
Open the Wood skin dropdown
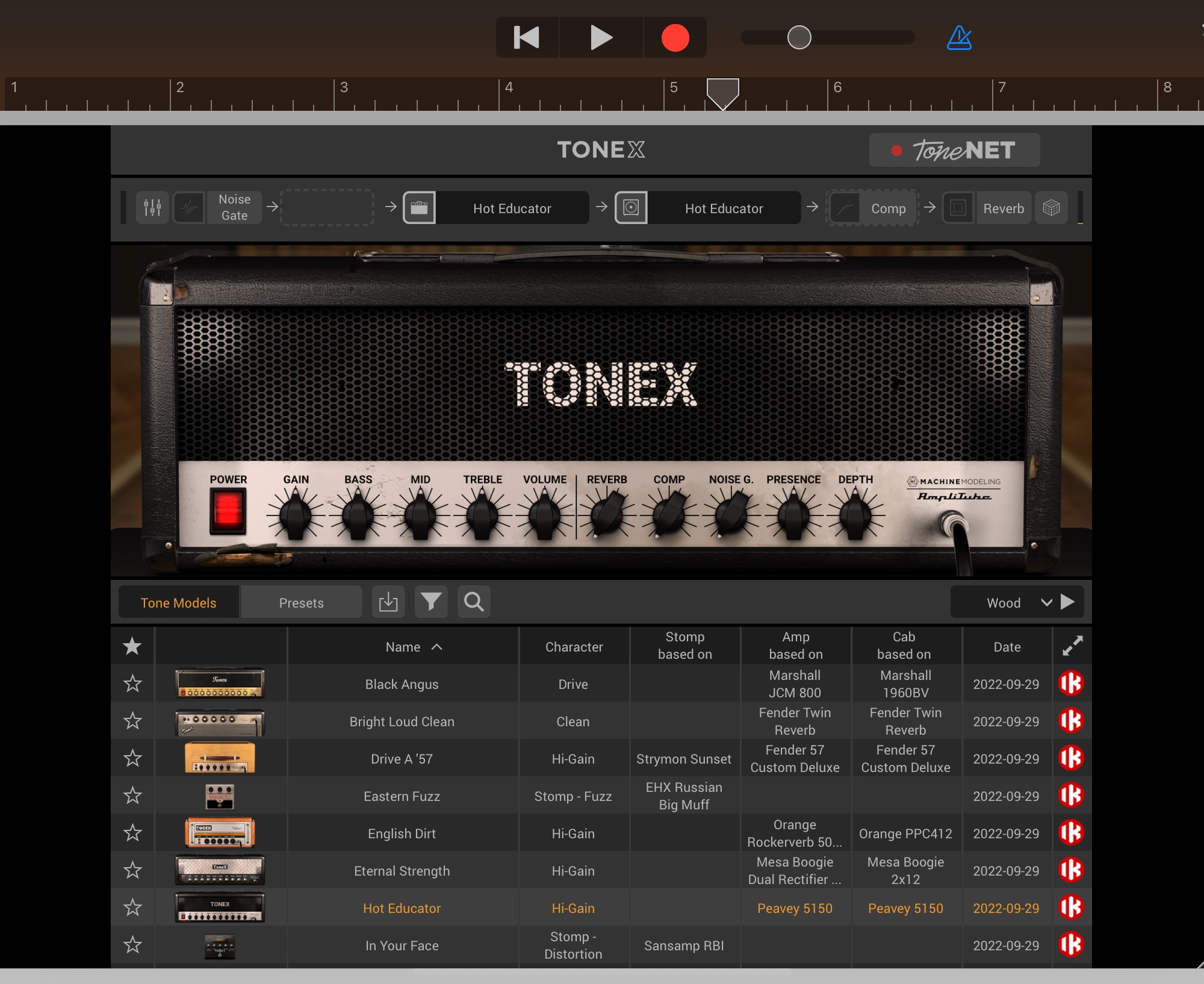(1004, 602)
